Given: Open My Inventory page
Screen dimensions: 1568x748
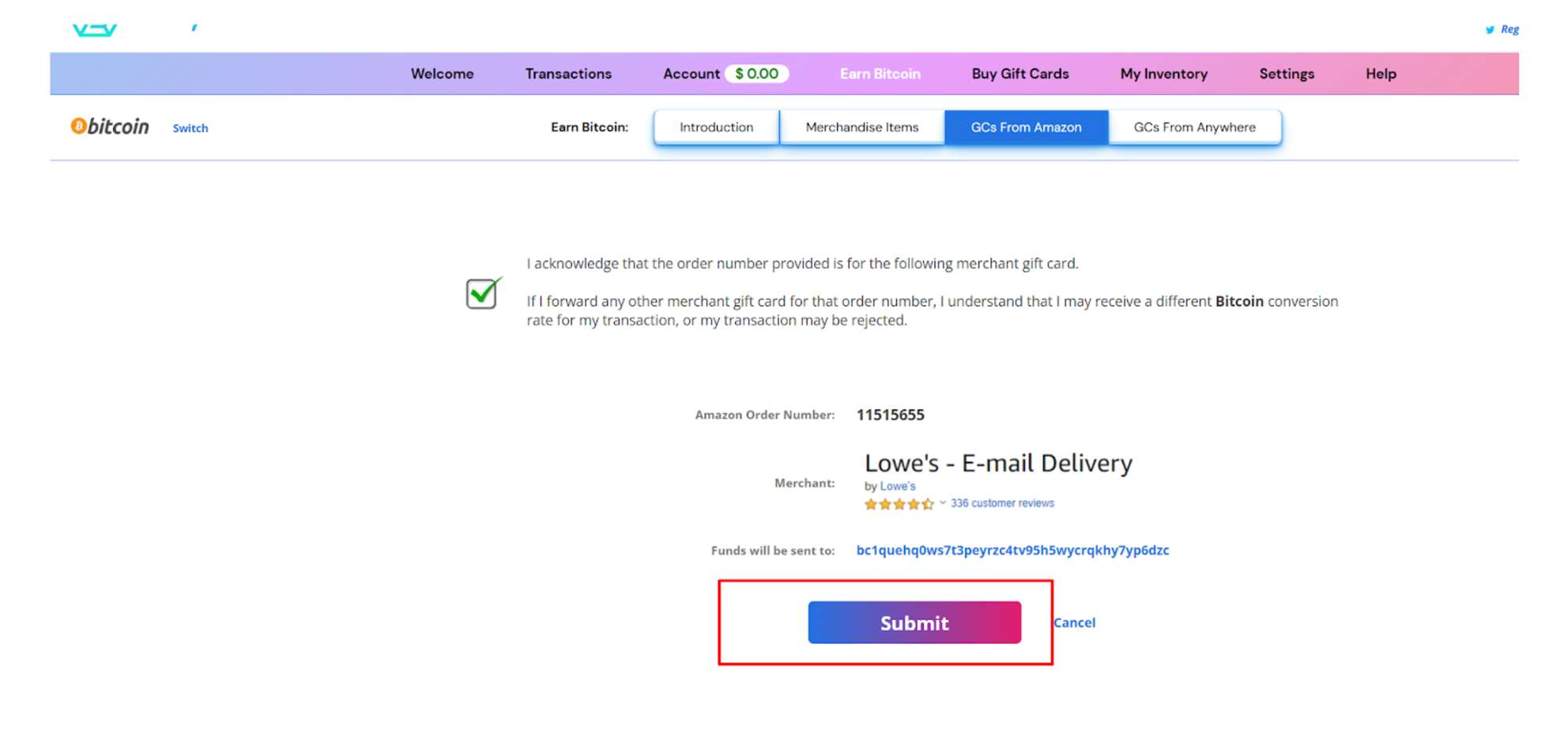Looking at the screenshot, I should pos(1163,74).
